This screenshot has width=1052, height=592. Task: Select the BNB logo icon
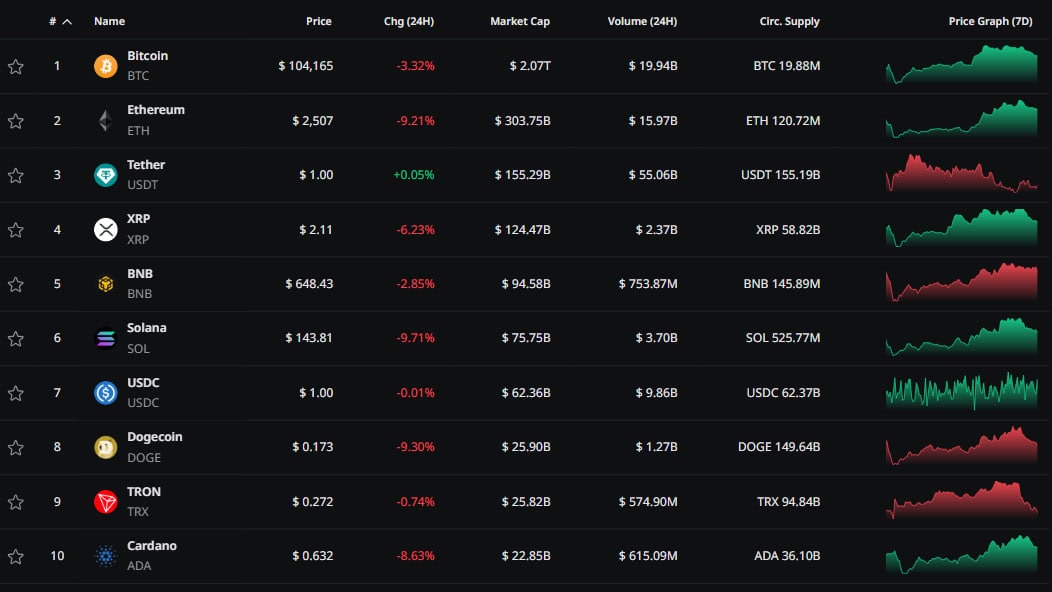[x=105, y=283]
